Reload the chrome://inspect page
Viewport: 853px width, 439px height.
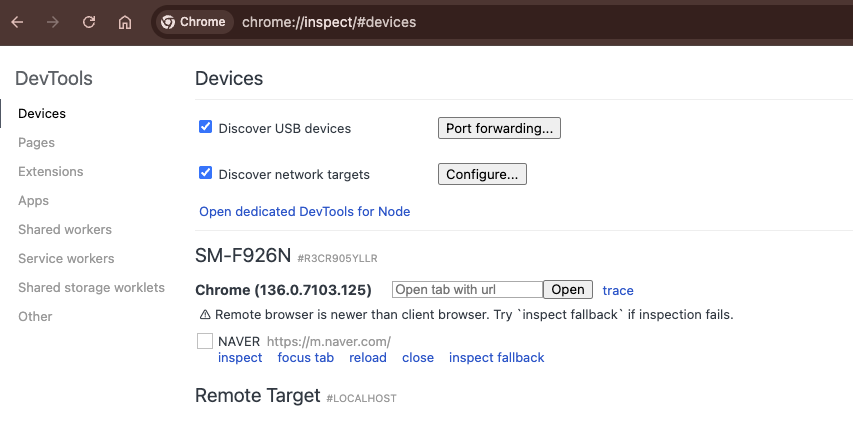(x=89, y=22)
